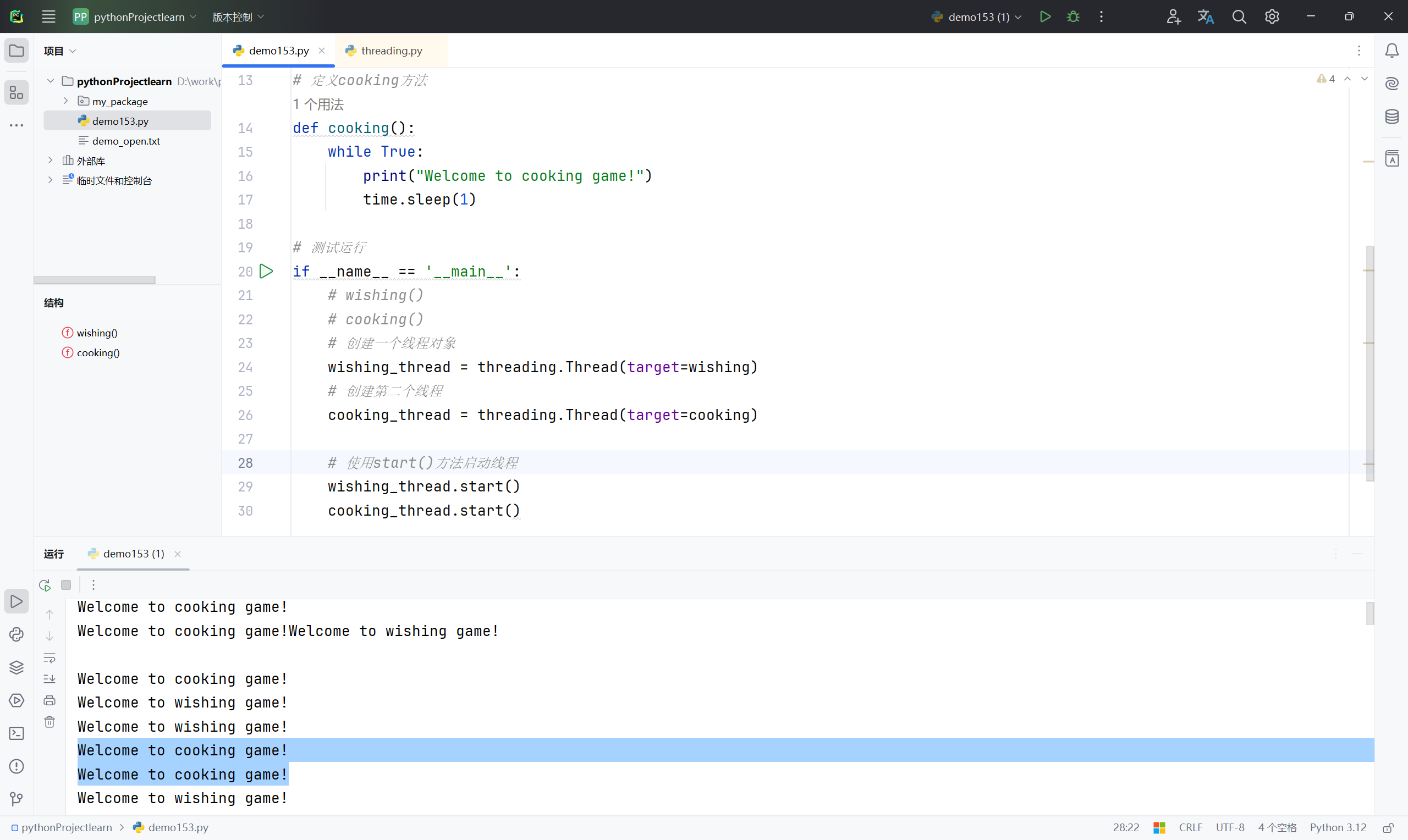
Task: Open the Database tool window
Action: click(x=1391, y=117)
